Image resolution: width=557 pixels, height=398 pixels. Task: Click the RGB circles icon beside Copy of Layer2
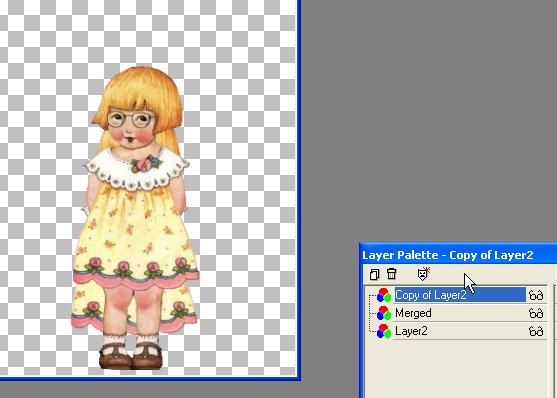click(x=384, y=295)
